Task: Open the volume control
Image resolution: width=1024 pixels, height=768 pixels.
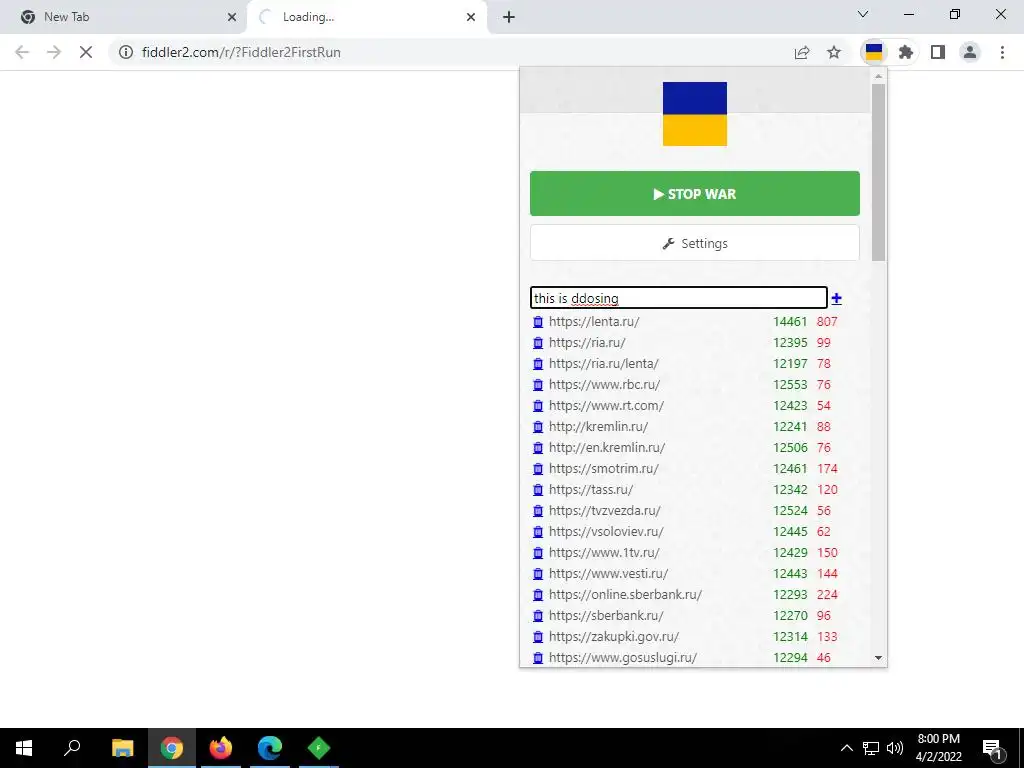Action: (x=895, y=748)
